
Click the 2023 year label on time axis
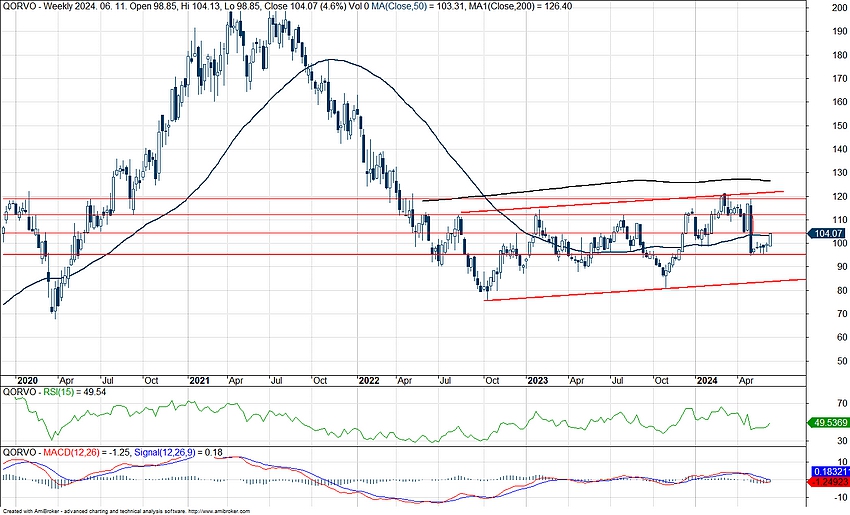pyautogui.click(x=538, y=381)
